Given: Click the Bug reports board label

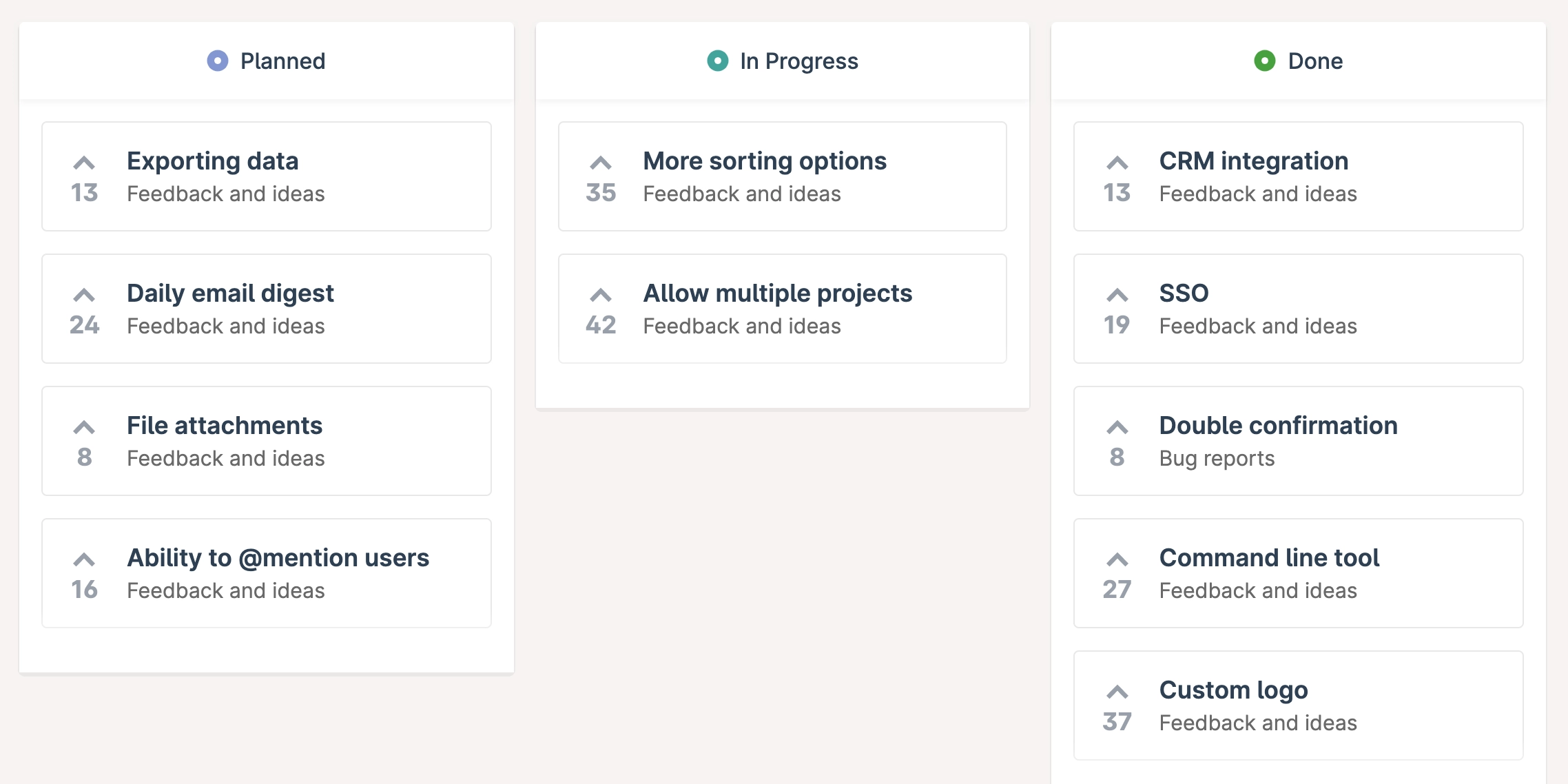Looking at the screenshot, I should (x=1217, y=459).
